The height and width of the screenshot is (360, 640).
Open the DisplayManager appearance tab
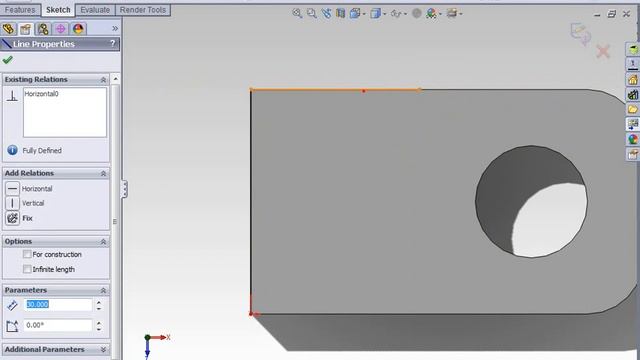tap(78, 29)
